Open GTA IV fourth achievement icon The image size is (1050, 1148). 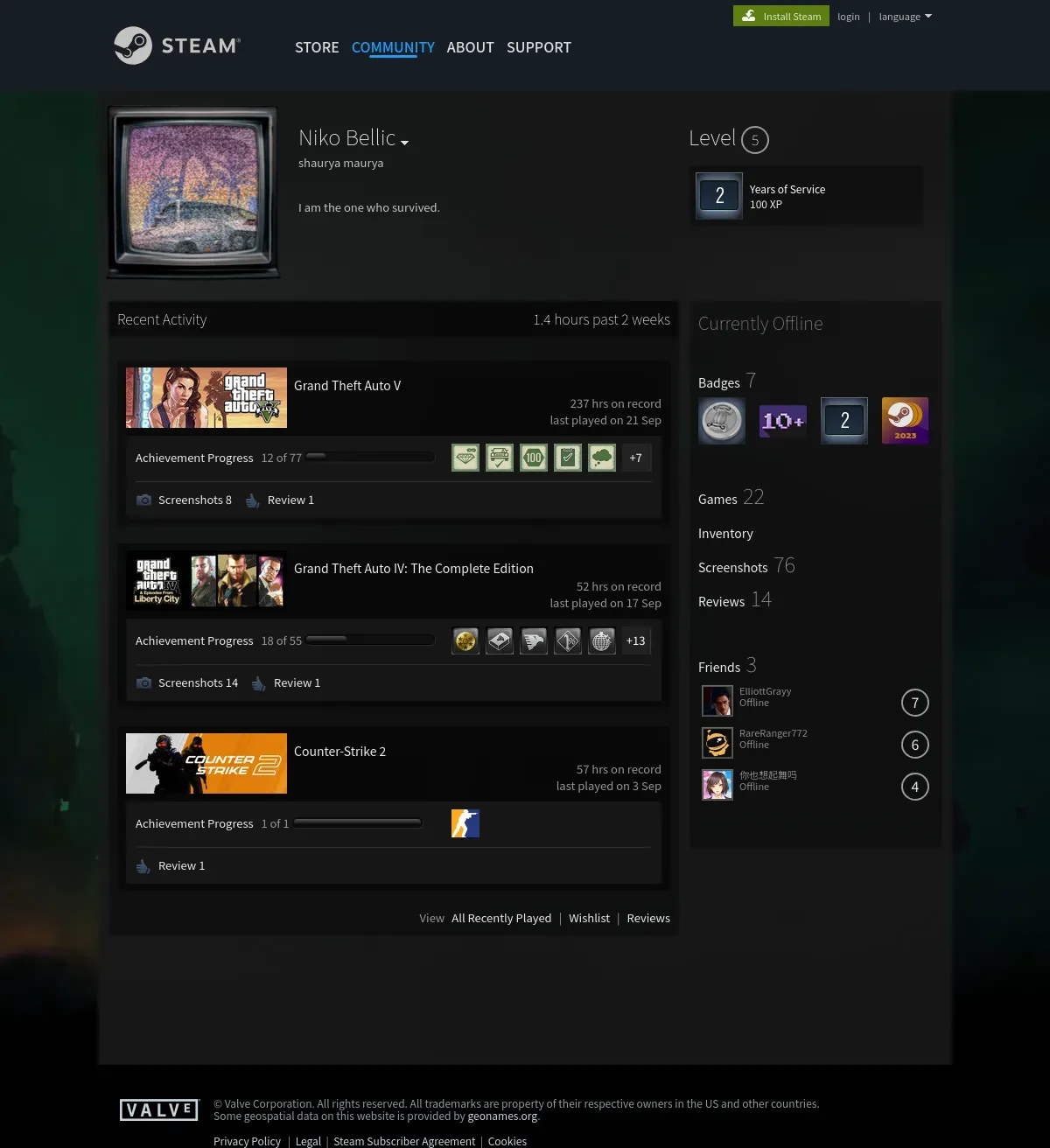click(x=568, y=640)
